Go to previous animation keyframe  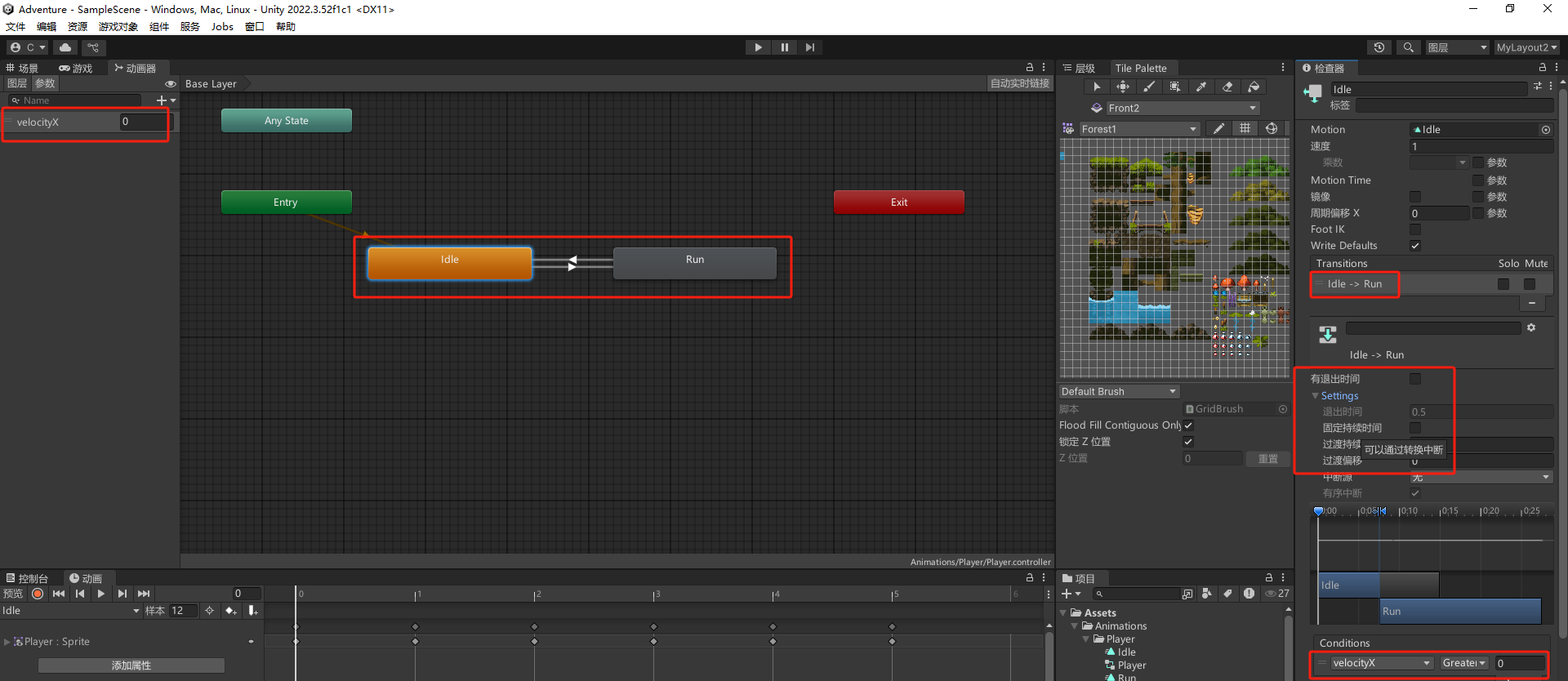[80, 594]
